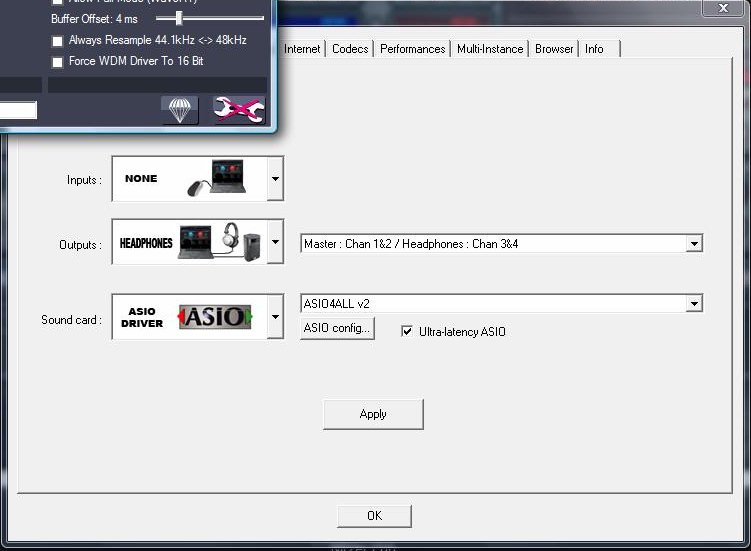
Task: Confirm settings with the OK button
Action: tap(374, 516)
